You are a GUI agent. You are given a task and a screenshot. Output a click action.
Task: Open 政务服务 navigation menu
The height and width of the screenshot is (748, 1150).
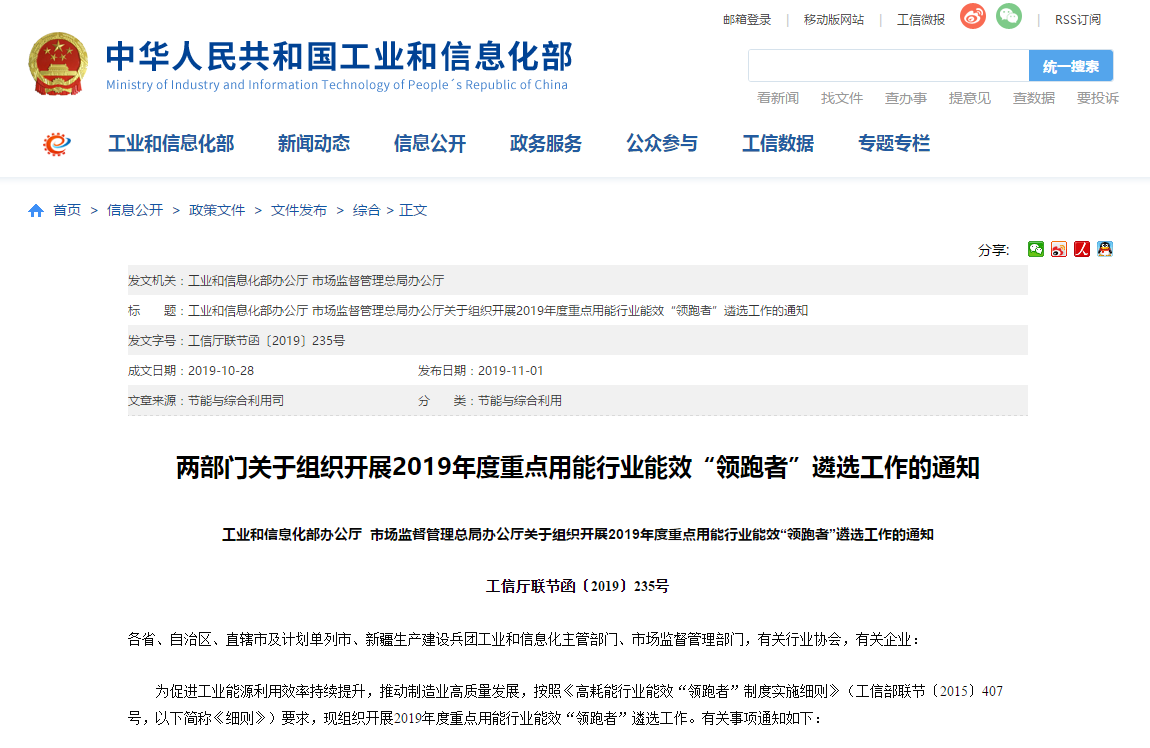tap(546, 144)
